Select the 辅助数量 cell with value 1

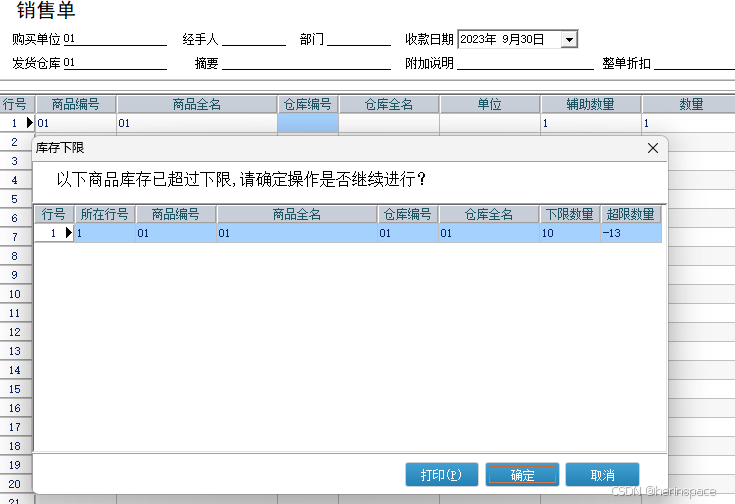point(591,123)
